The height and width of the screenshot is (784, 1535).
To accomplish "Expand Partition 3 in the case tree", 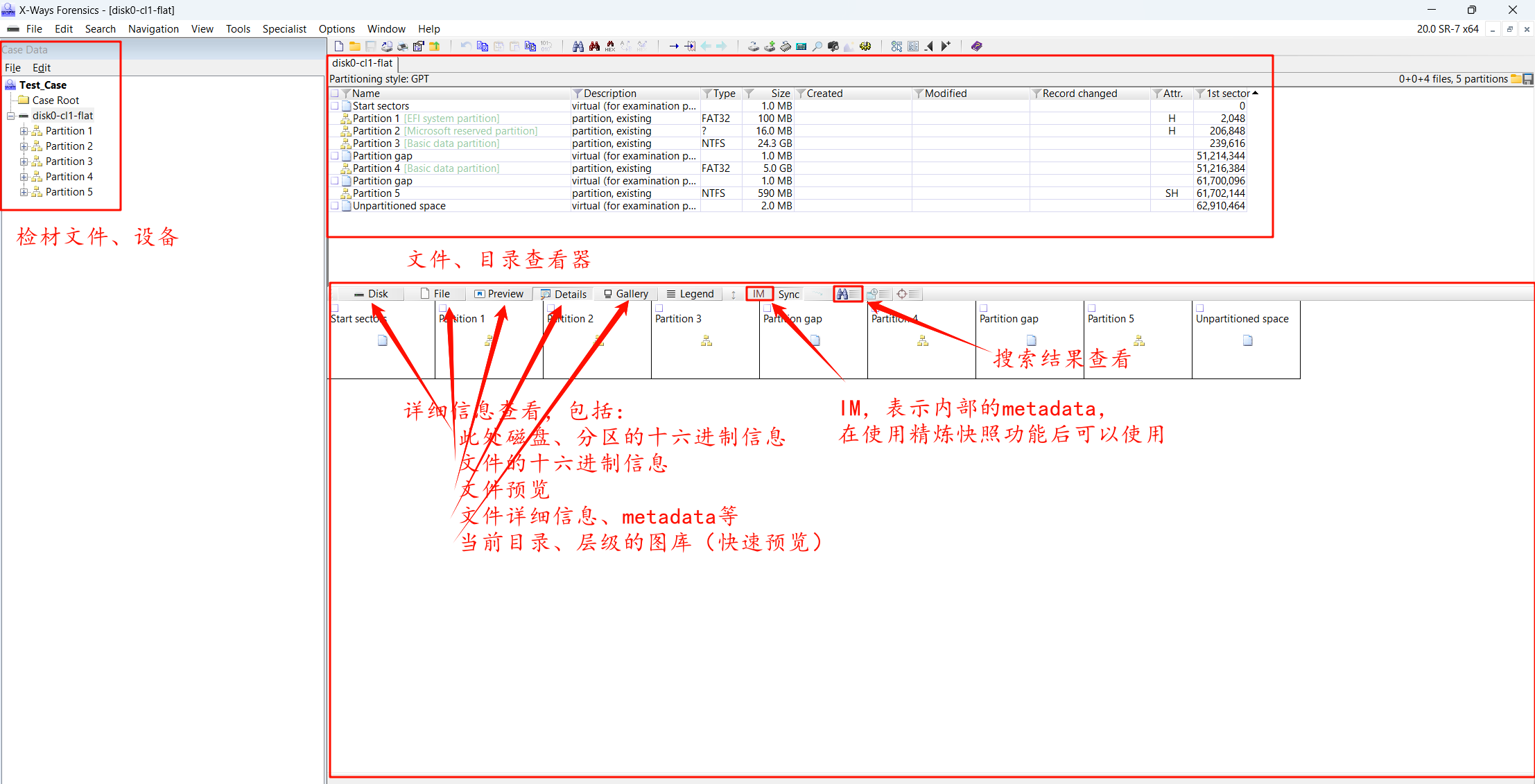I will pyautogui.click(x=24, y=162).
